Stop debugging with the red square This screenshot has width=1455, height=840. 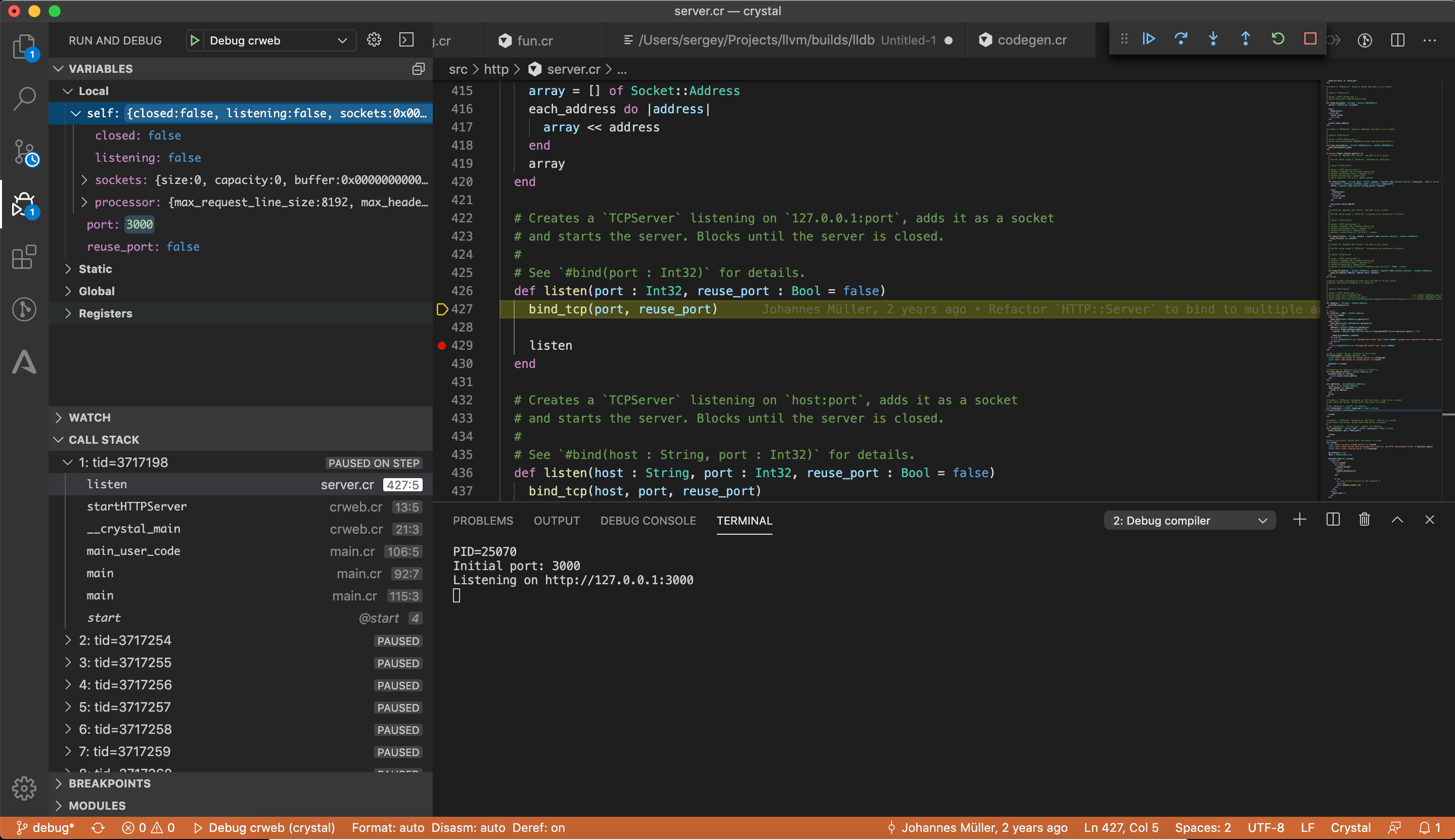coord(1310,39)
